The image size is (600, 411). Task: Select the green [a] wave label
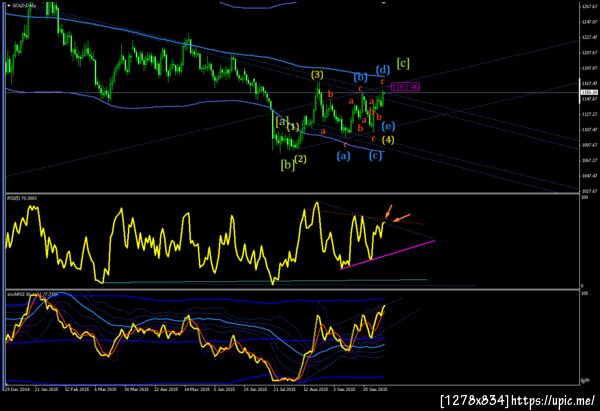pos(282,122)
